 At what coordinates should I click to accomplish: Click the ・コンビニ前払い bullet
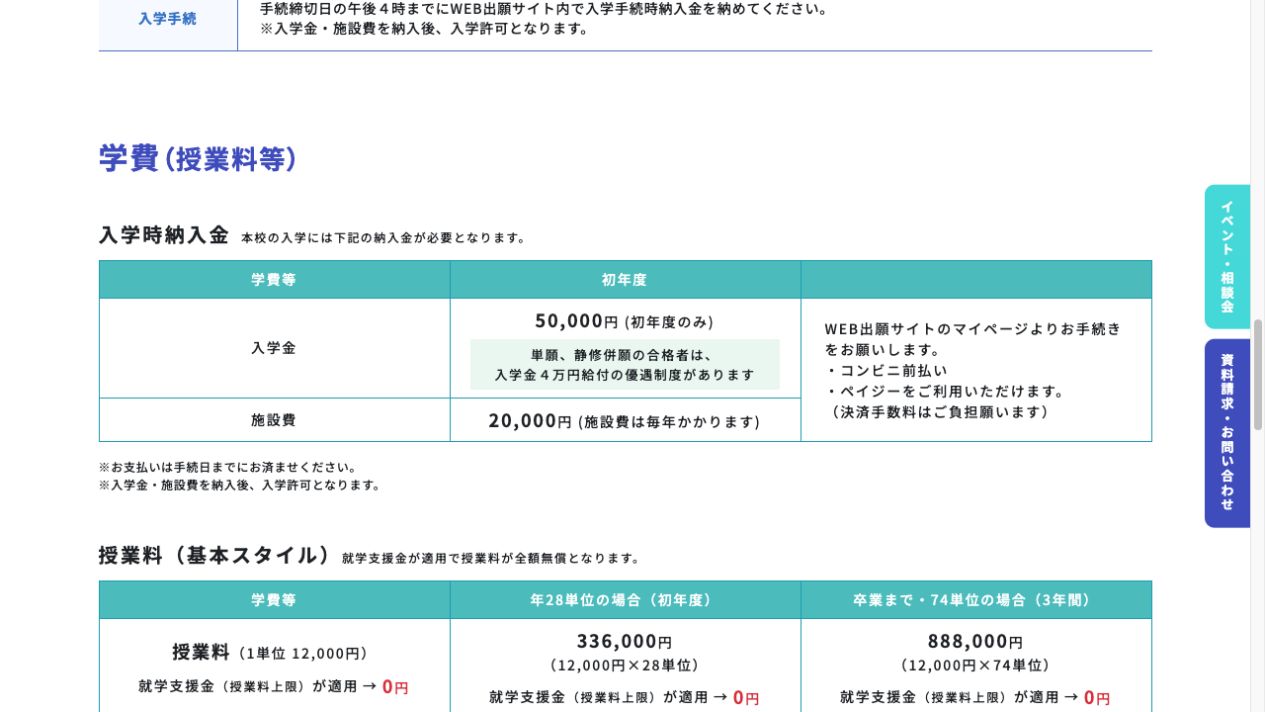[886, 370]
